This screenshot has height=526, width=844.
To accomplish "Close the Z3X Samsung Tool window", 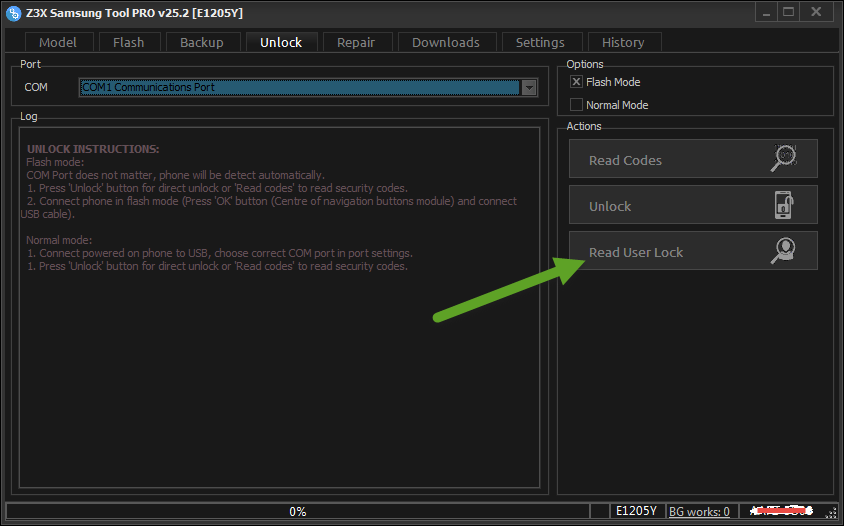I will (817, 12).
